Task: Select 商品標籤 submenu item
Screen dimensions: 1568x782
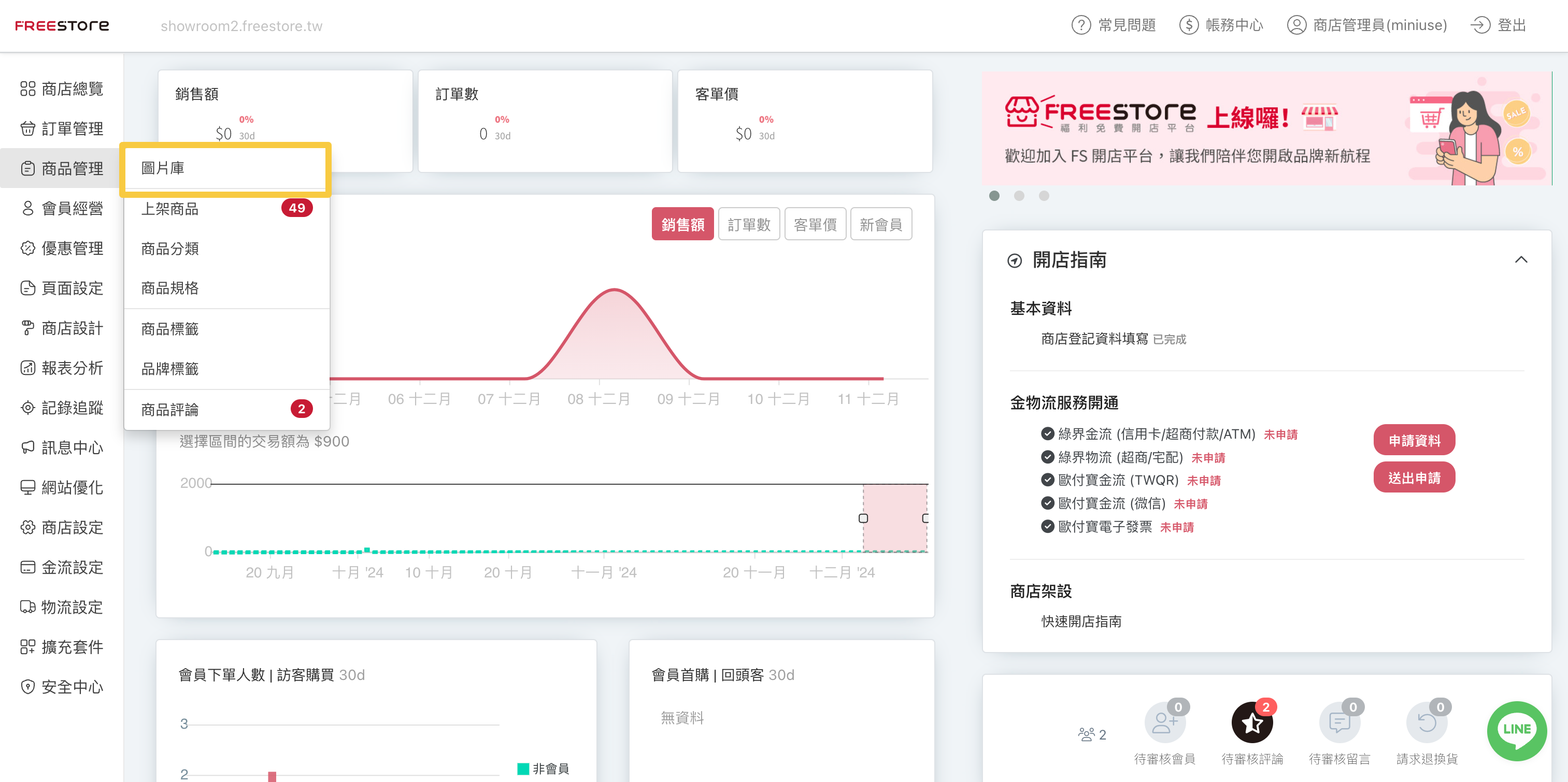Action: click(x=226, y=329)
